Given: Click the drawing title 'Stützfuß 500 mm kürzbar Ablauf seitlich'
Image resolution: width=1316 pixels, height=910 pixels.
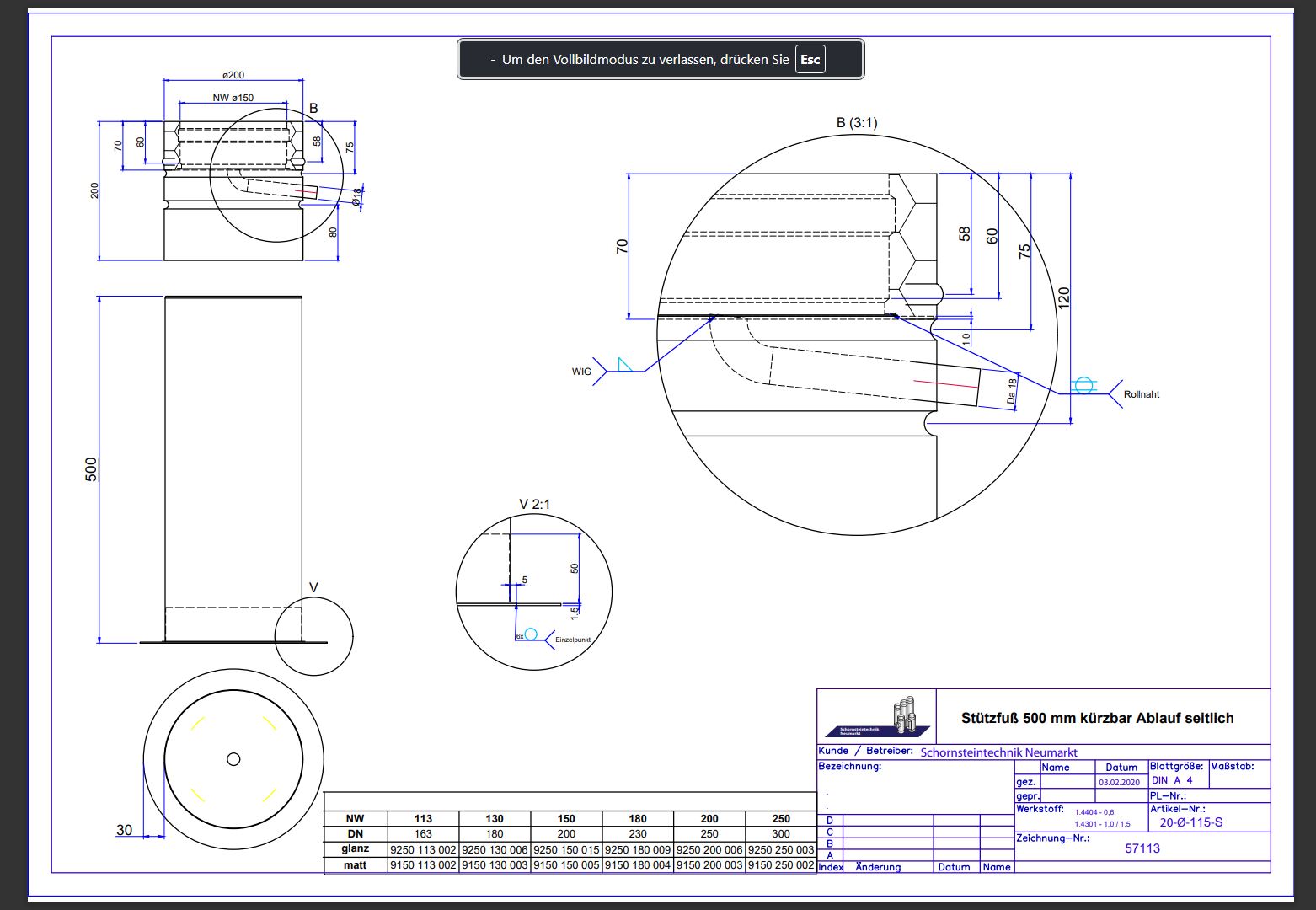Looking at the screenshot, I should (x=1097, y=718).
